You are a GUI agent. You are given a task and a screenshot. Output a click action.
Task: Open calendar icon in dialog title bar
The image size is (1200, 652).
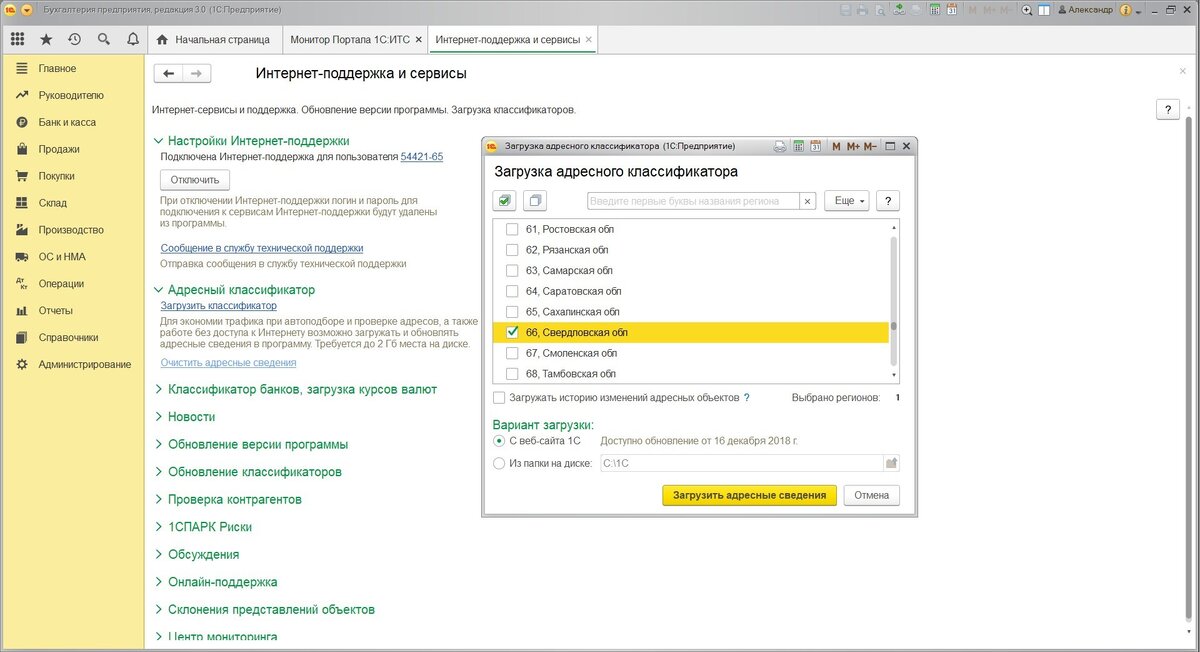(815, 146)
